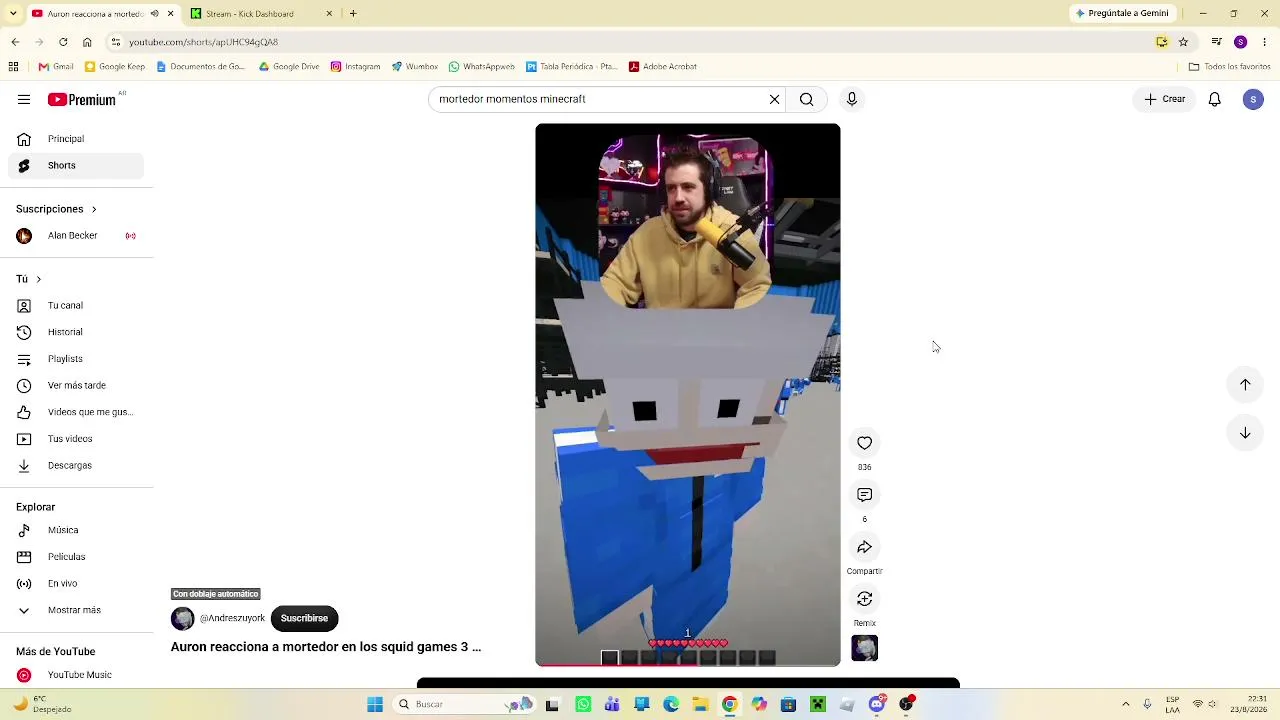Open Chrome tab search dropdown
This screenshot has height=720, width=1280.
tap(13, 14)
